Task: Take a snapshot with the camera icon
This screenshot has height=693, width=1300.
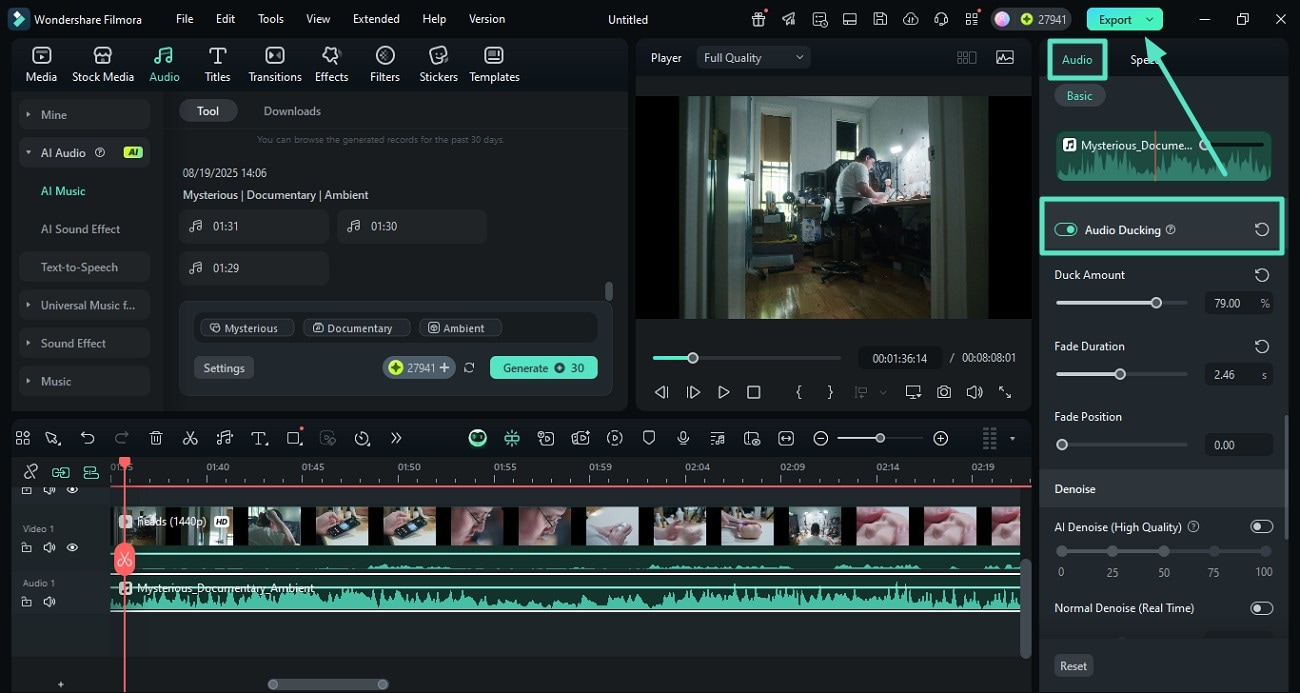Action: [944, 393]
